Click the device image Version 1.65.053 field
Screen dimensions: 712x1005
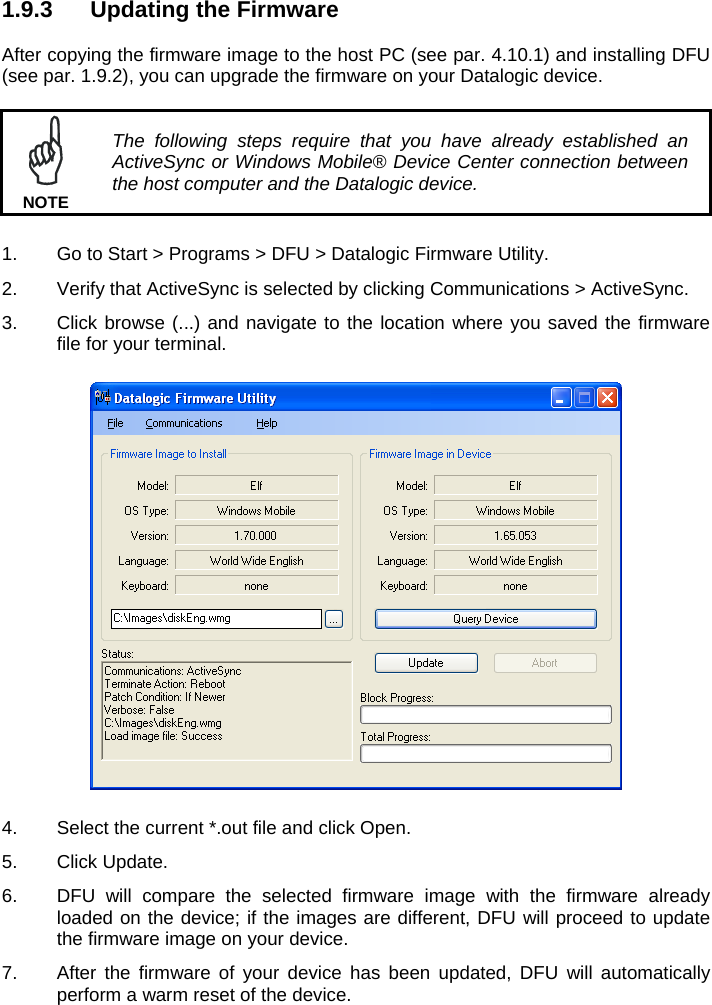click(x=515, y=535)
